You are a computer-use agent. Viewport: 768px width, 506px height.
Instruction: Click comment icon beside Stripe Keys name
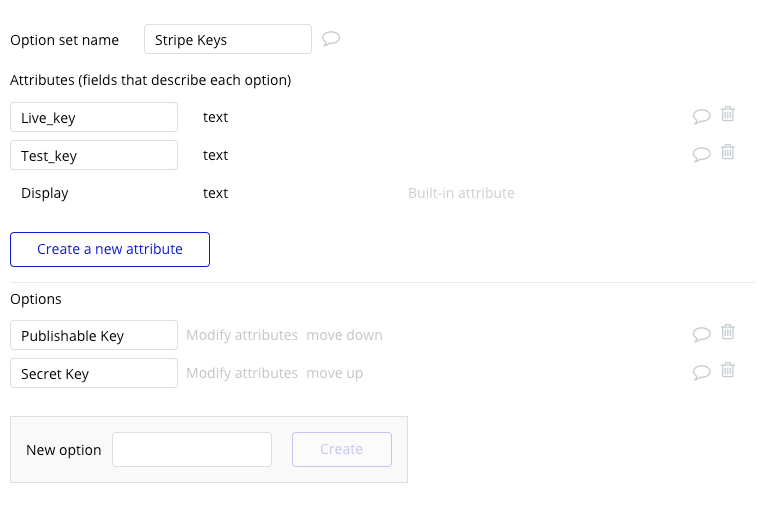point(331,39)
